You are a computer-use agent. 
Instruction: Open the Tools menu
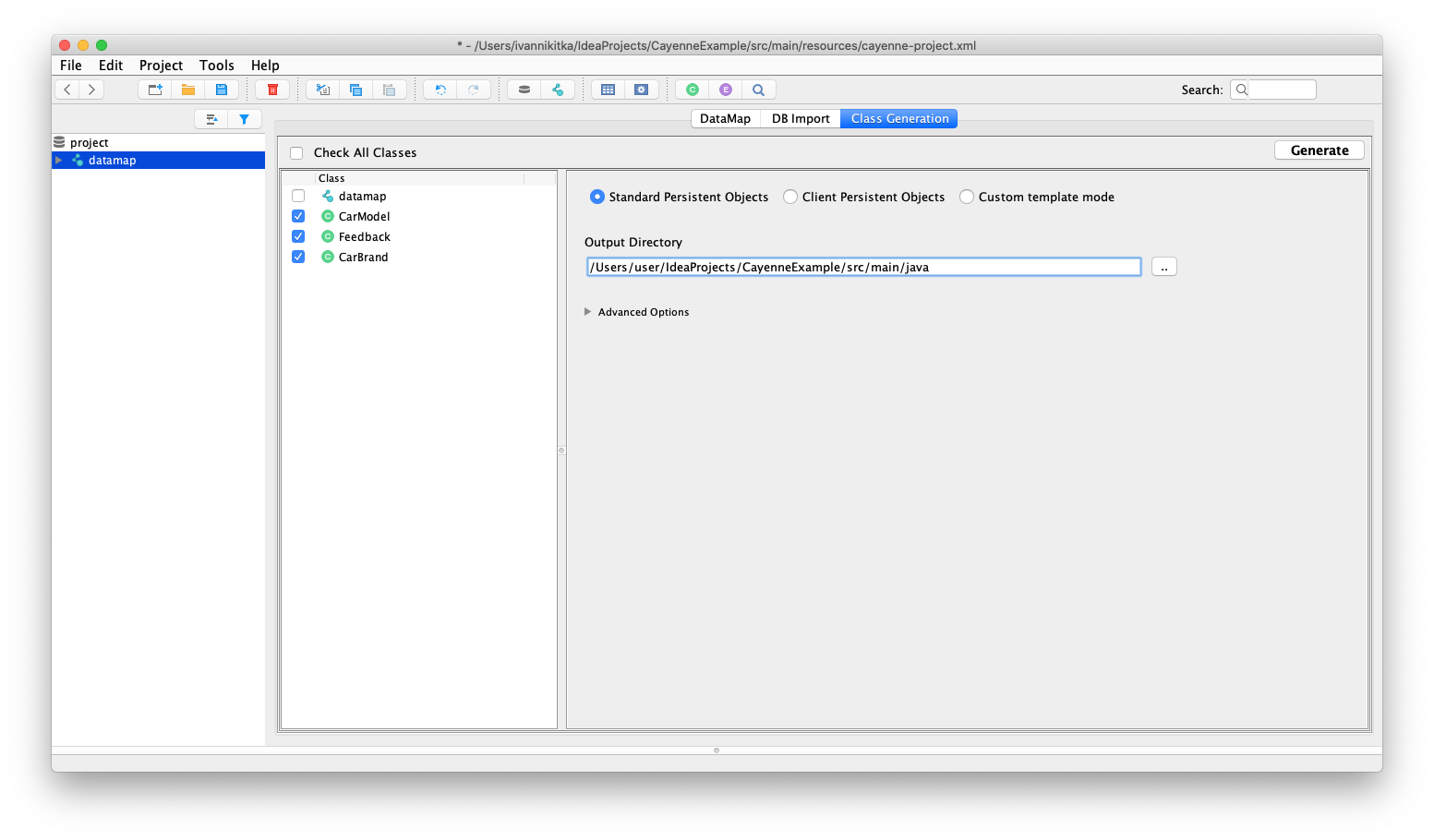216,66
